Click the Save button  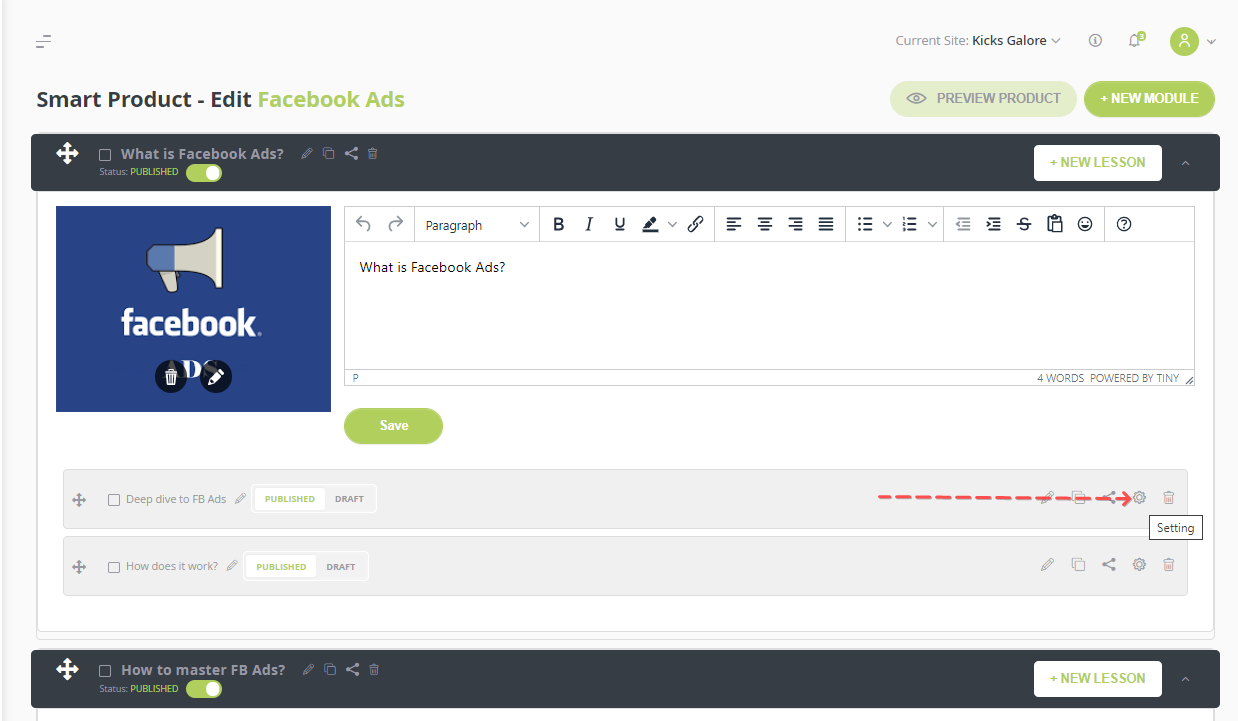(x=393, y=426)
